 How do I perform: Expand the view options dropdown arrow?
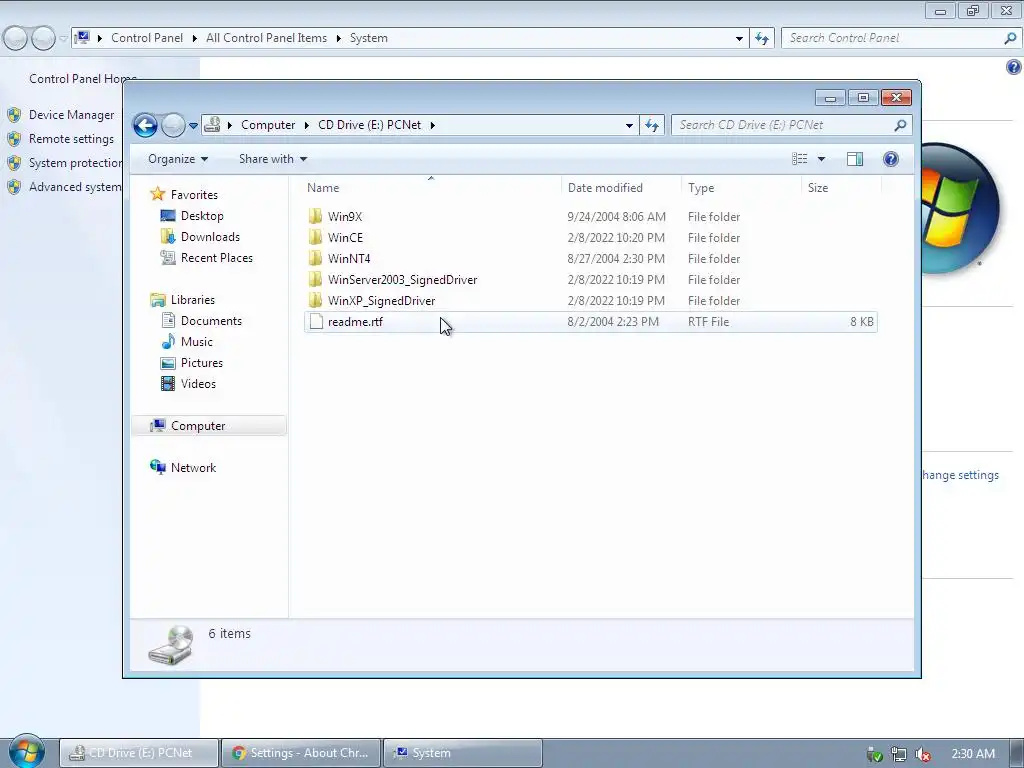click(822, 159)
